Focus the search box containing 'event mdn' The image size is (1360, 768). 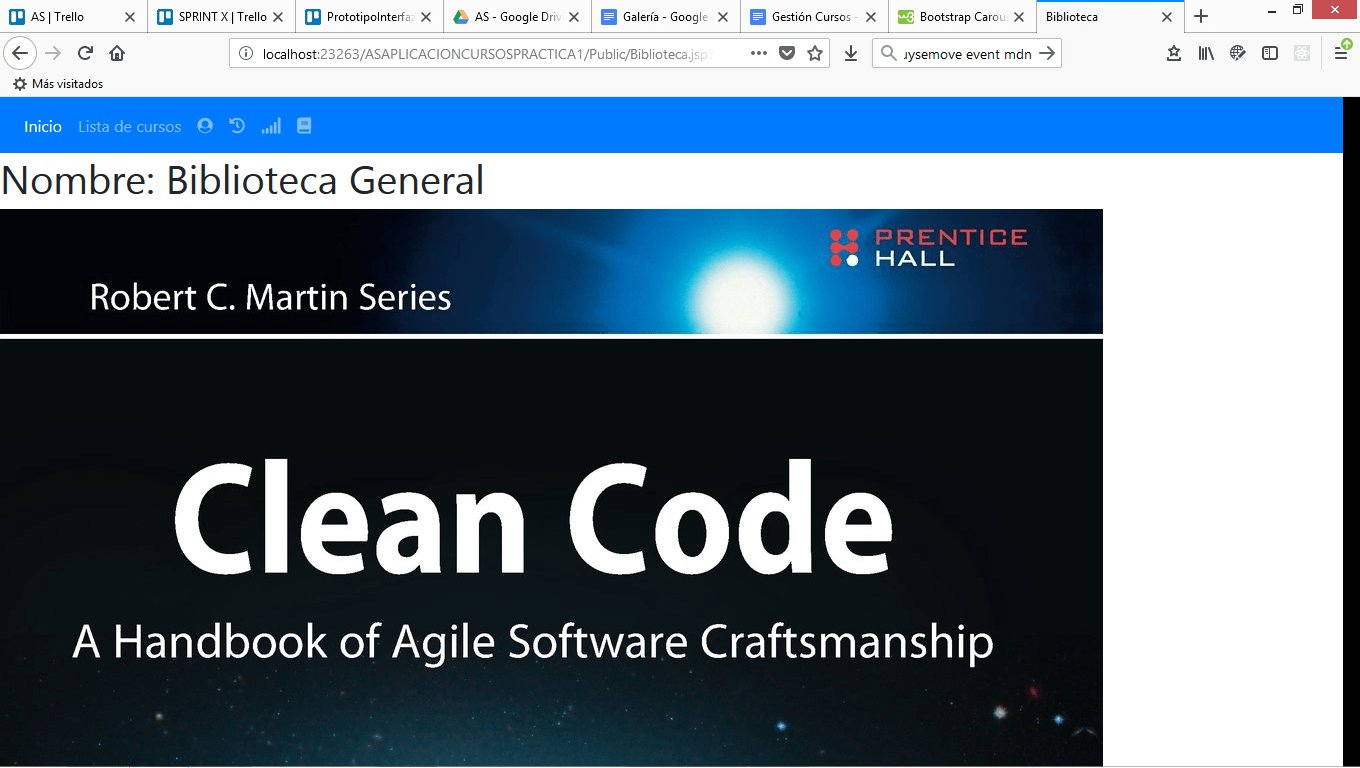967,54
